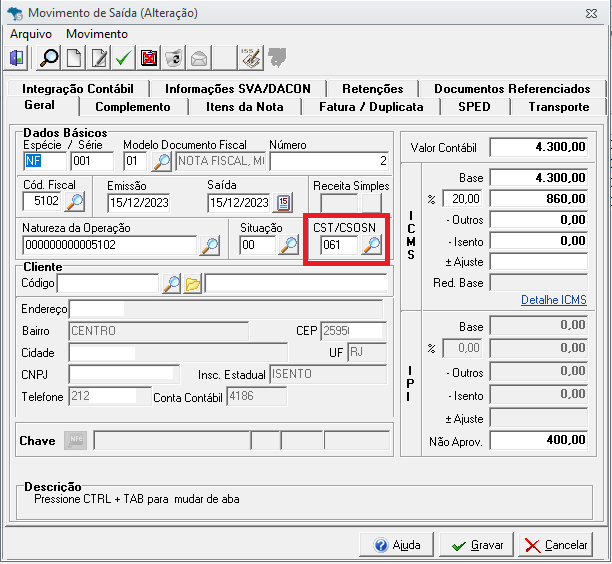Screen dimensions: 612x564
Task: Click the ICMS Isento field
Action: (539, 241)
